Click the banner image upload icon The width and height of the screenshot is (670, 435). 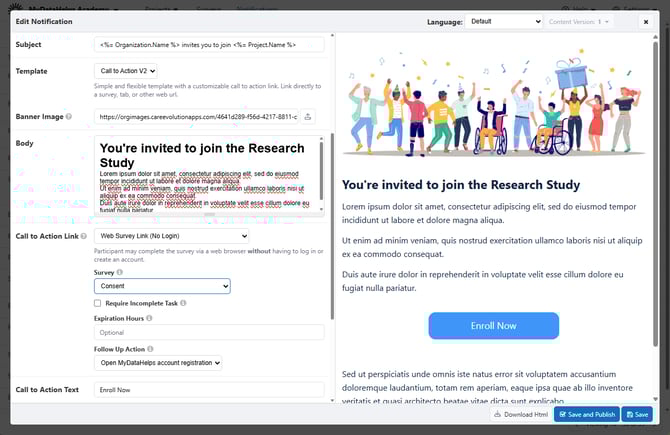click(308, 117)
